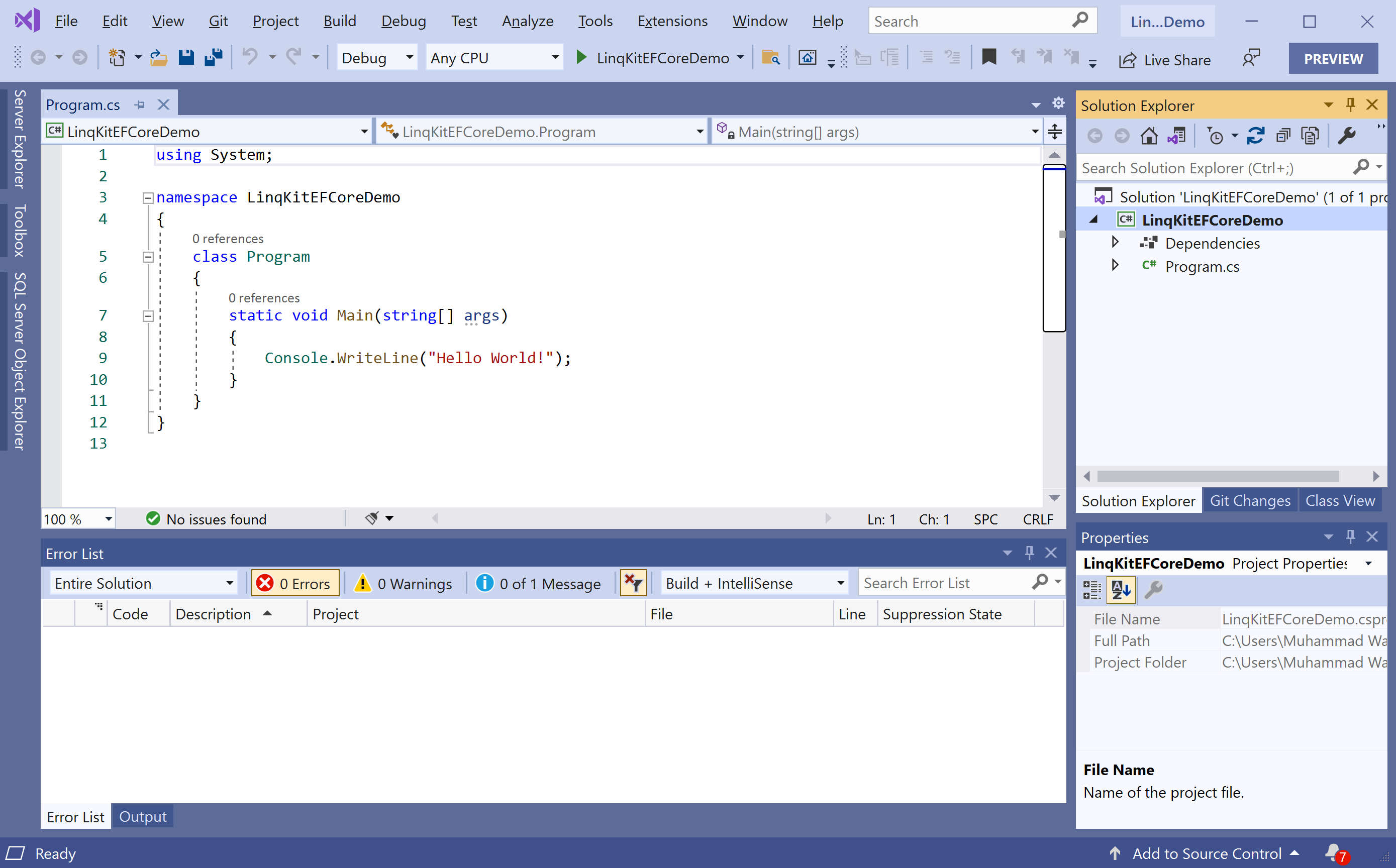Open the Debug configuration dropdown

click(376, 57)
